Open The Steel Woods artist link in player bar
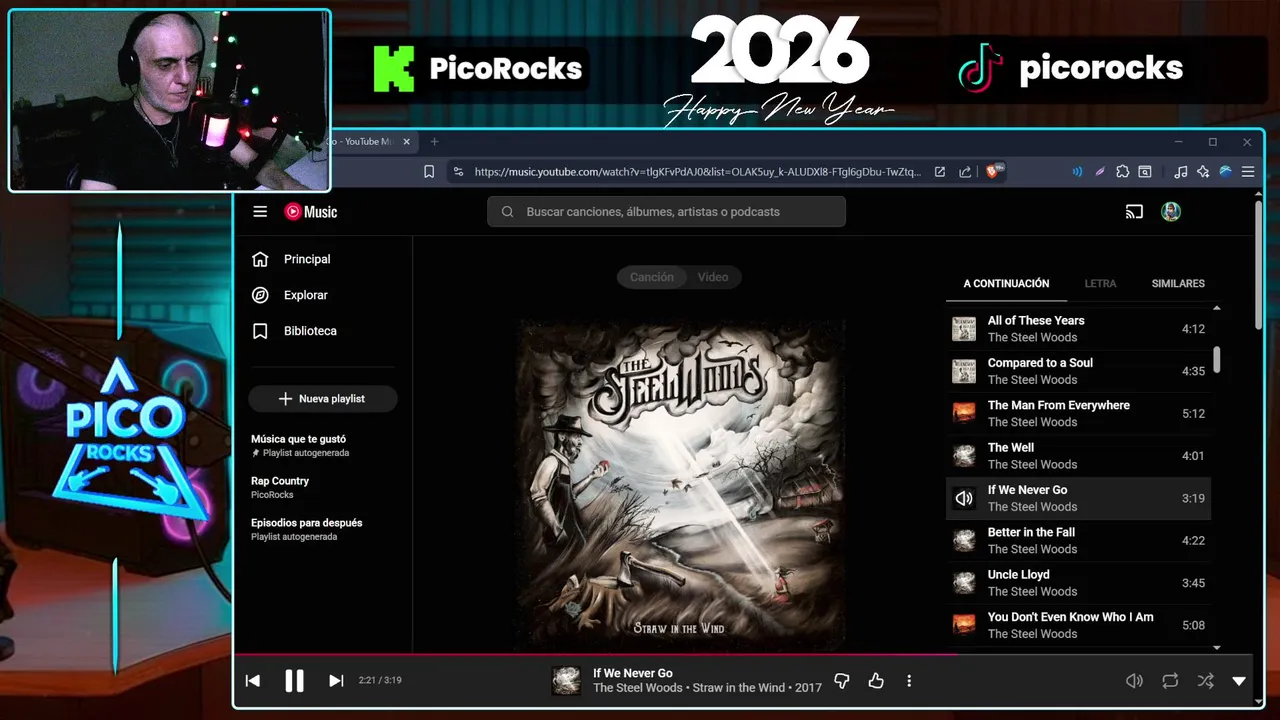The height and width of the screenshot is (720, 1280). click(638, 688)
